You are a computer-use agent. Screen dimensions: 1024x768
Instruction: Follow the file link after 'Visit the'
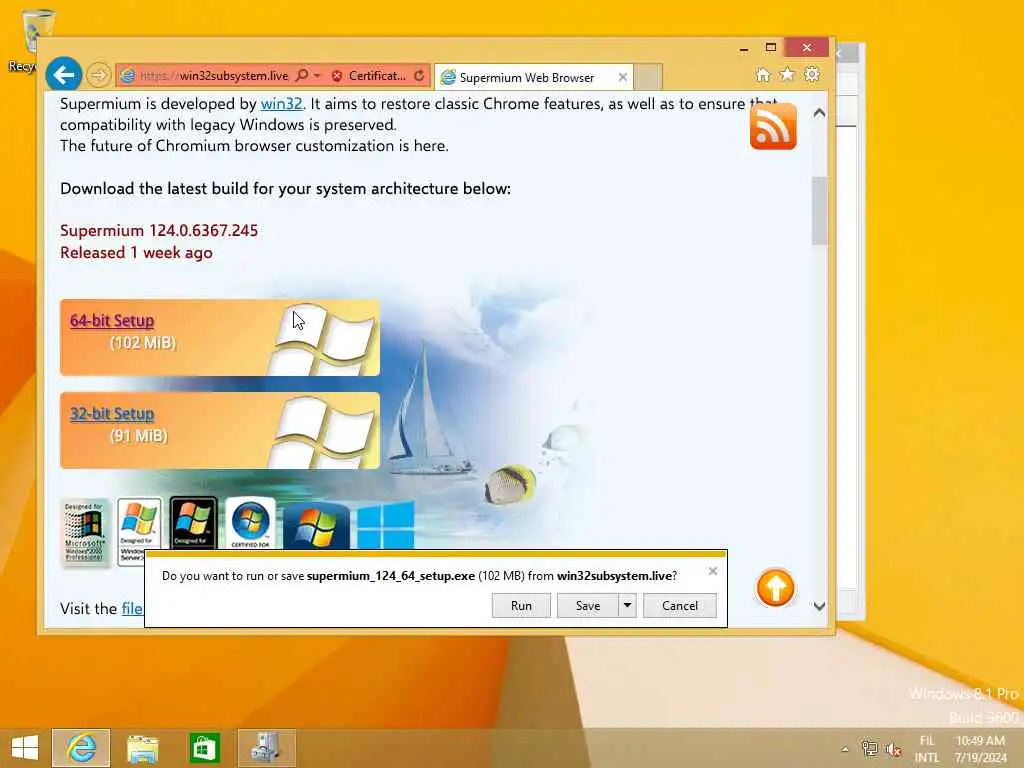pos(131,609)
